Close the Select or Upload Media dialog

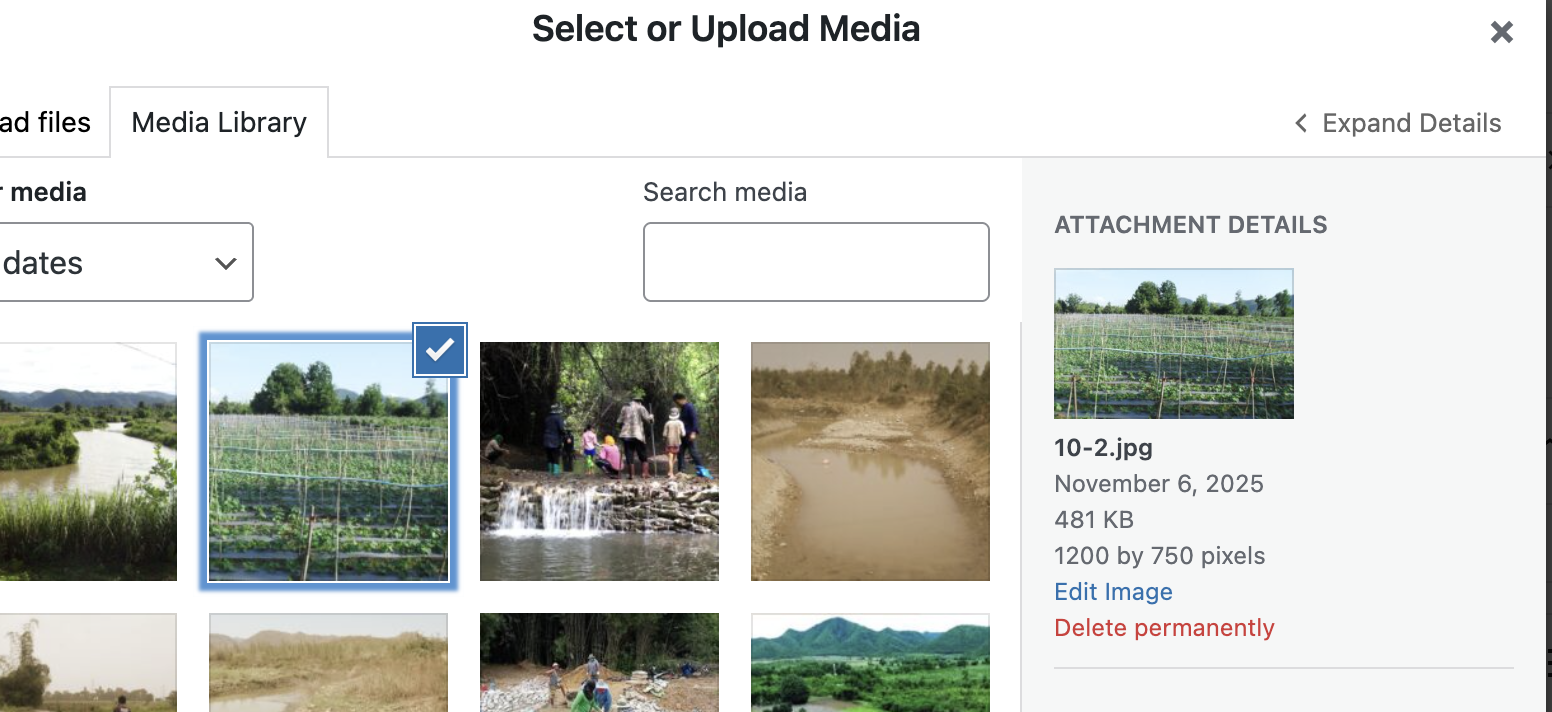pyautogui.click(x=1501, y=33)
